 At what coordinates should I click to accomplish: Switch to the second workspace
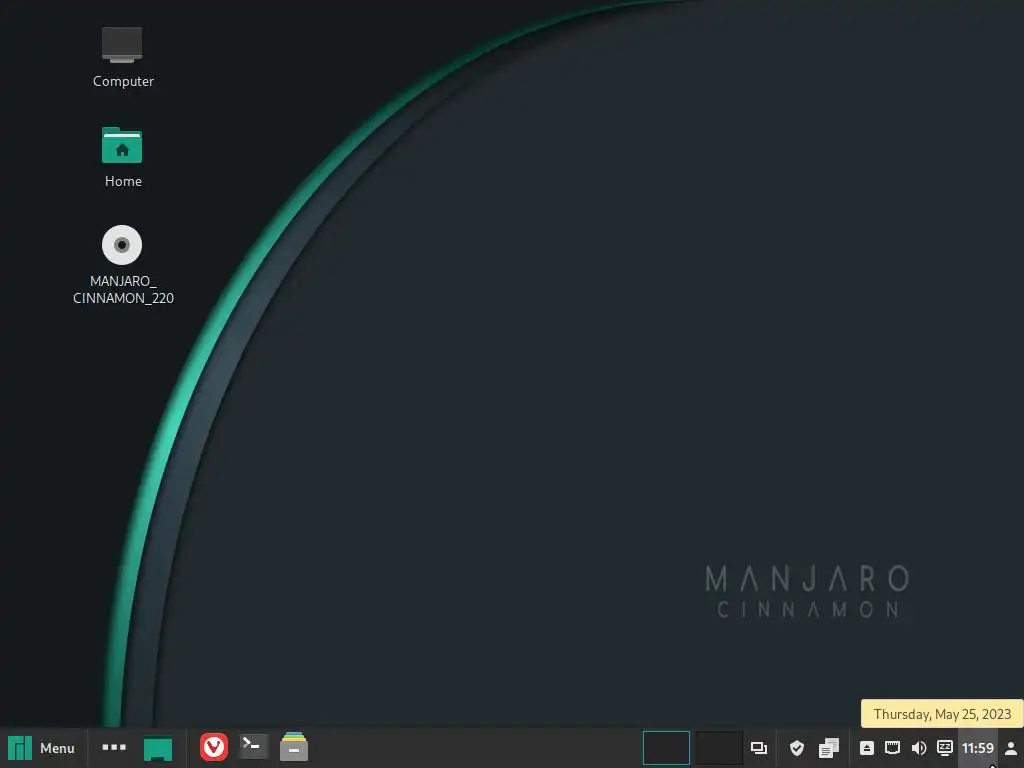[719, 748]
